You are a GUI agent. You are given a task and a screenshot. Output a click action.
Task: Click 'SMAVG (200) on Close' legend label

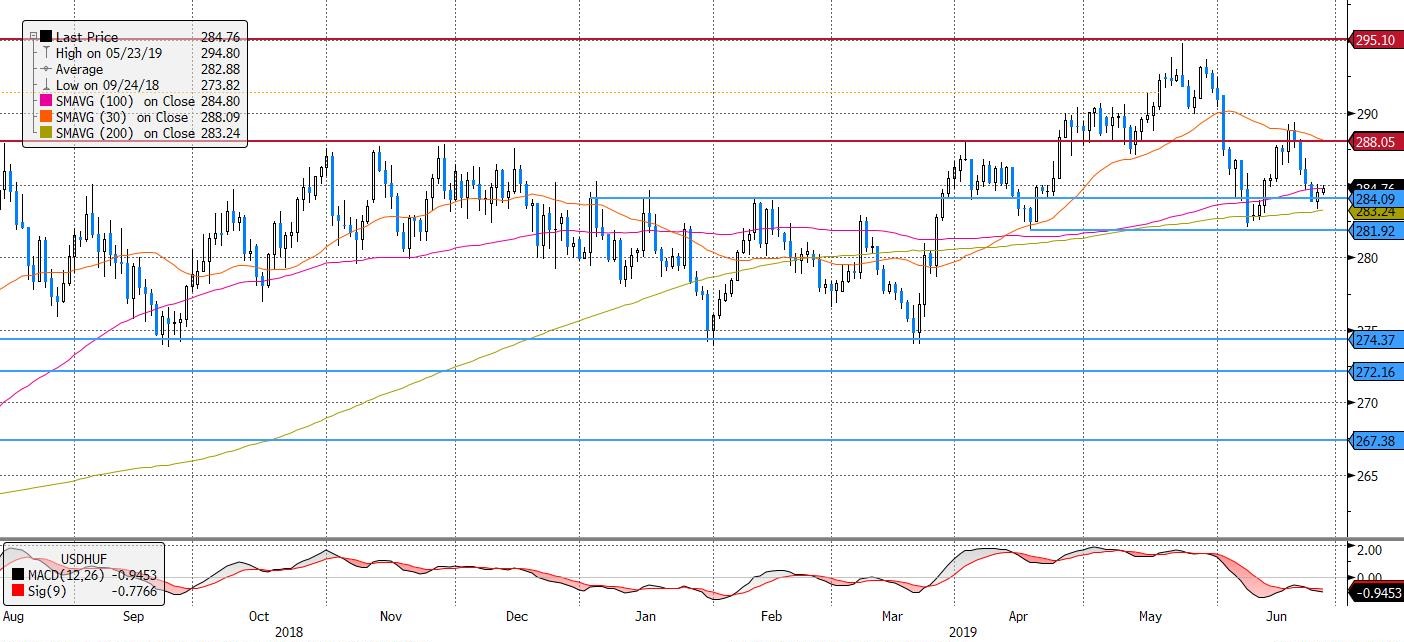[x=125, y=133]
